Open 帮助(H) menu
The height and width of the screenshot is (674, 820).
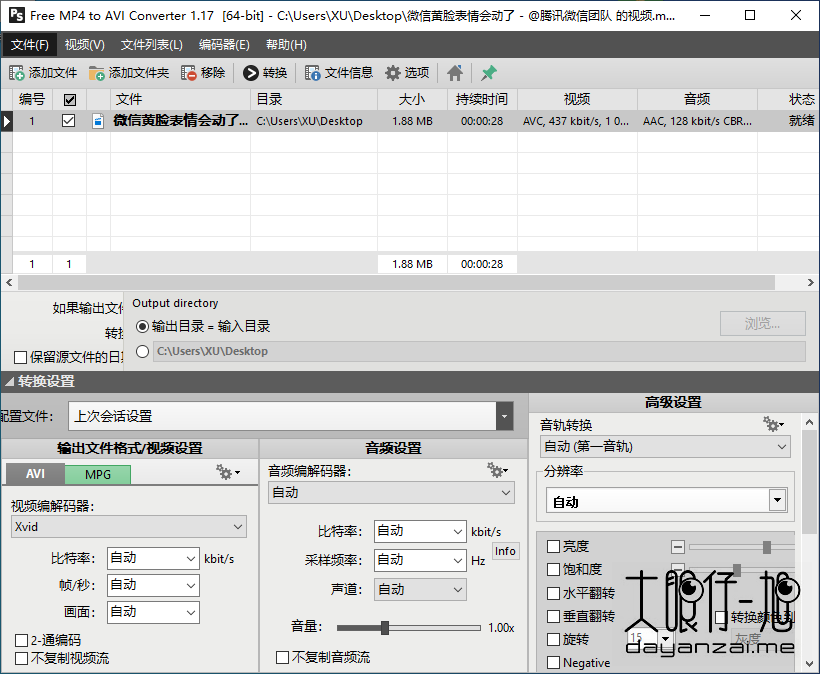click(x=286, y=45)
